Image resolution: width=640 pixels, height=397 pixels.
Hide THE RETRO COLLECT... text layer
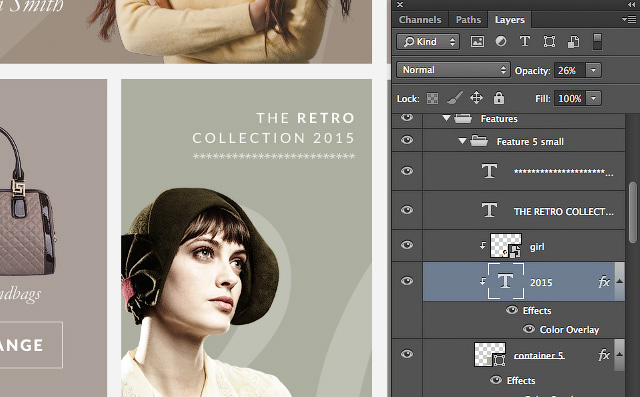point(407,210)
